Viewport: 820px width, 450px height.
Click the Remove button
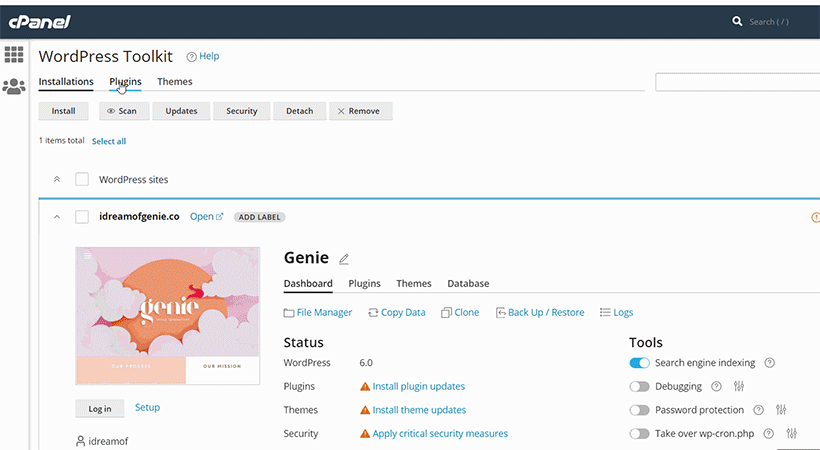point(361,111)
